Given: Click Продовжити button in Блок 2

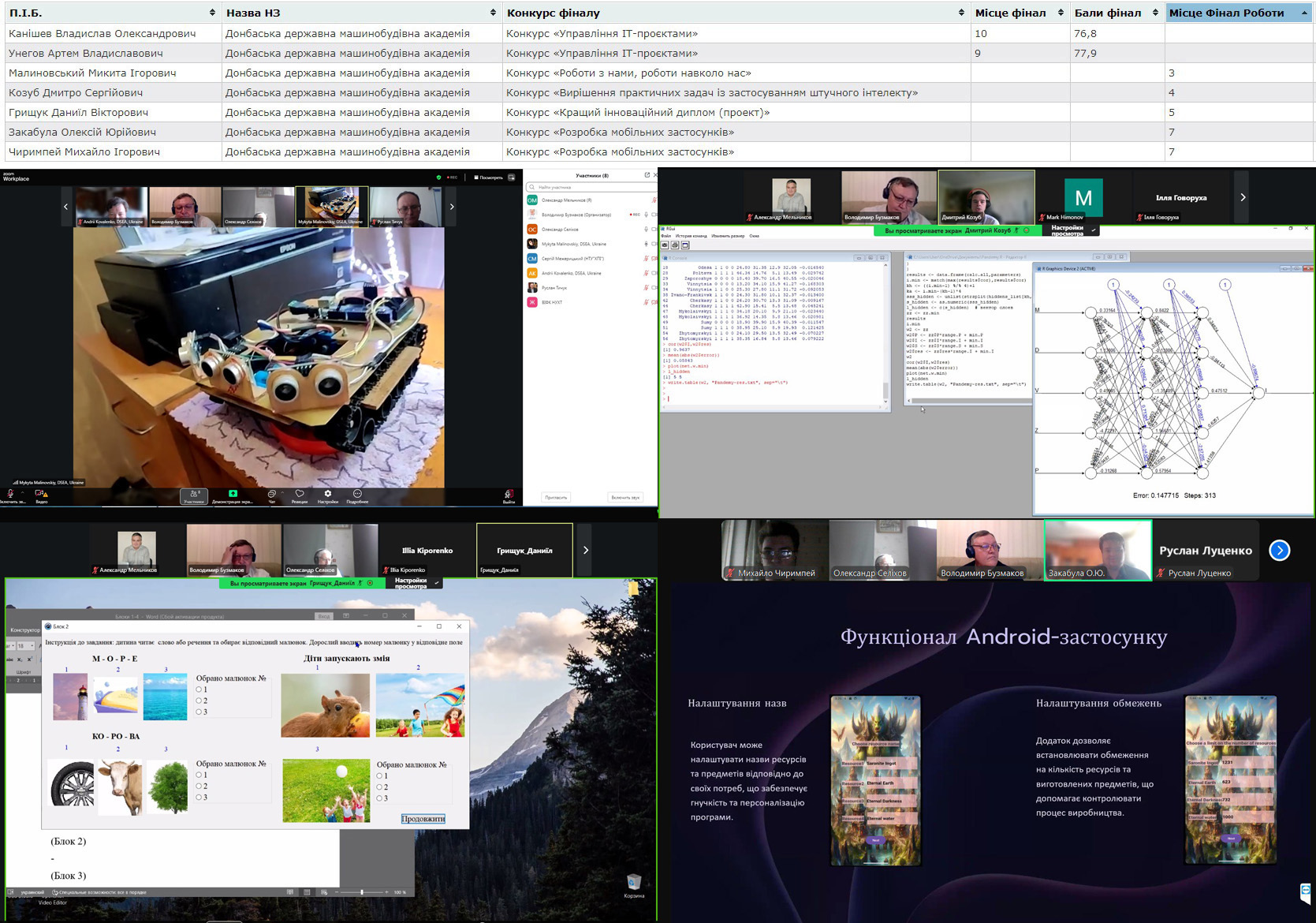Looking at the screenshot, I should pyautogui.click(x=423, y=818).
